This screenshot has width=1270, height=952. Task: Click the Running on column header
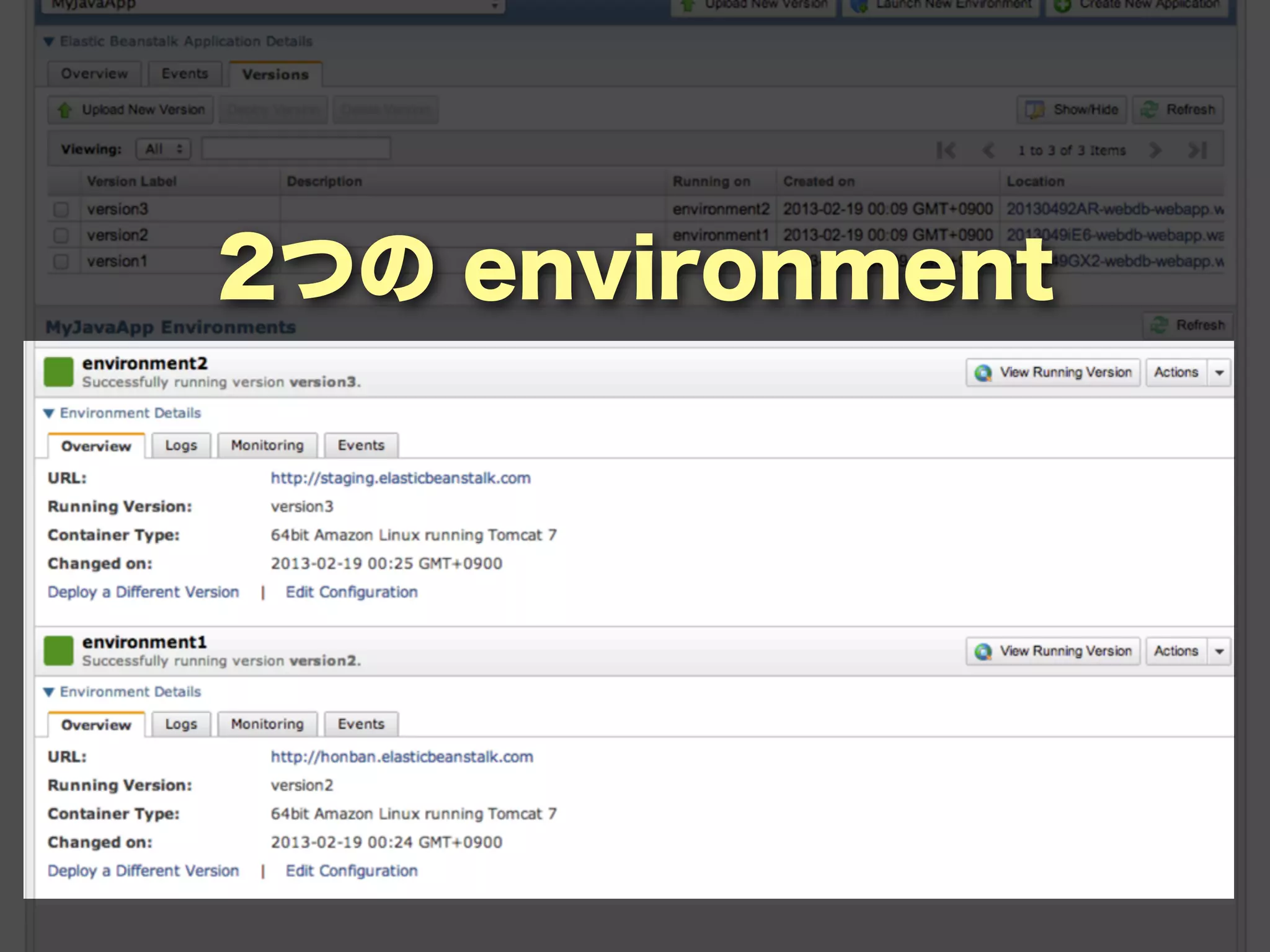[x=722, y=182]
